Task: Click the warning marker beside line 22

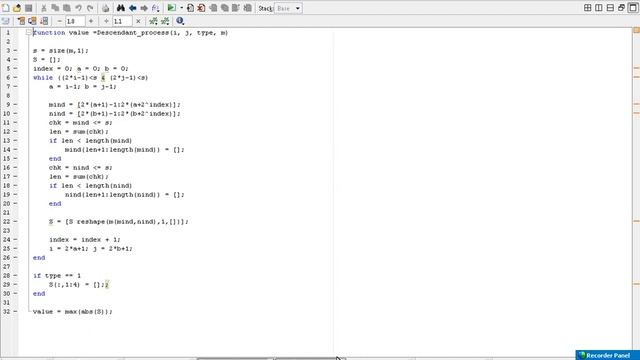Action: (636, 221)
